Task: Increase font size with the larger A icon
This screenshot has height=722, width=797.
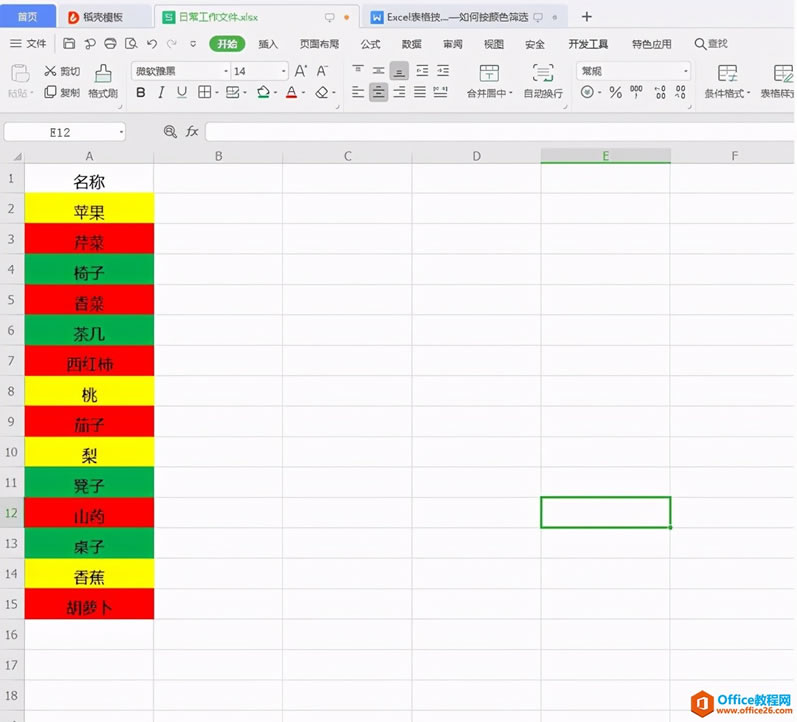Action: (301, 71)
